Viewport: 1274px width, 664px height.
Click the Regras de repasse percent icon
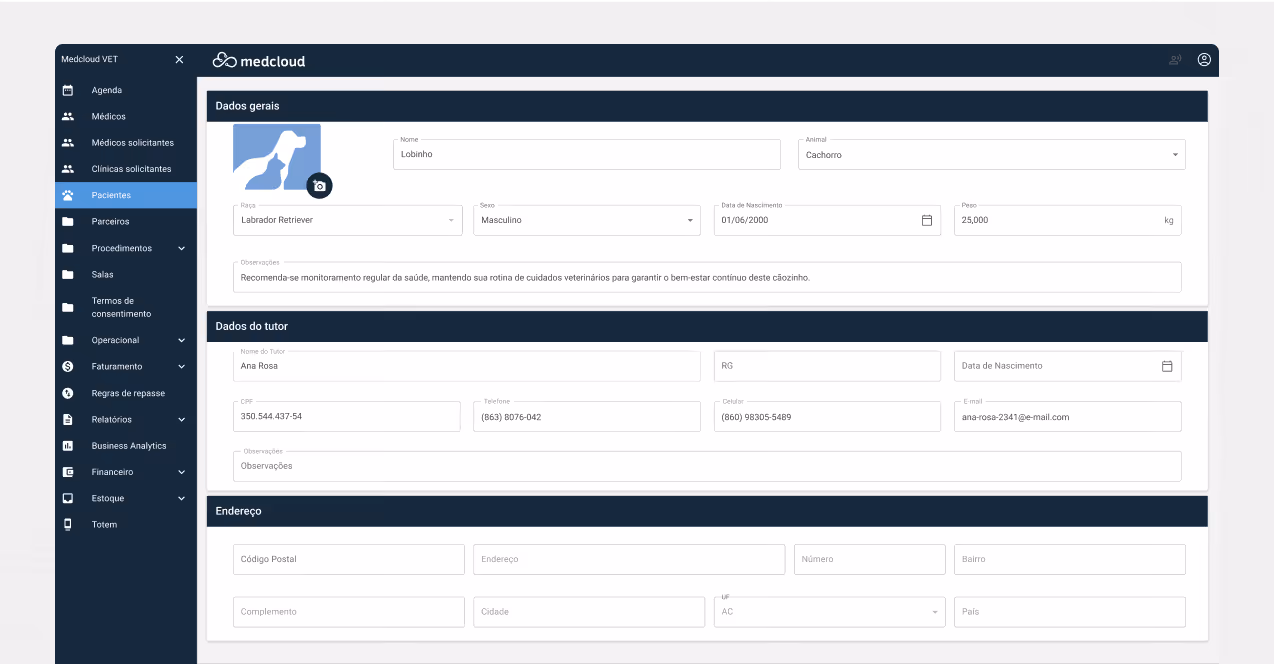click(68, 393)
